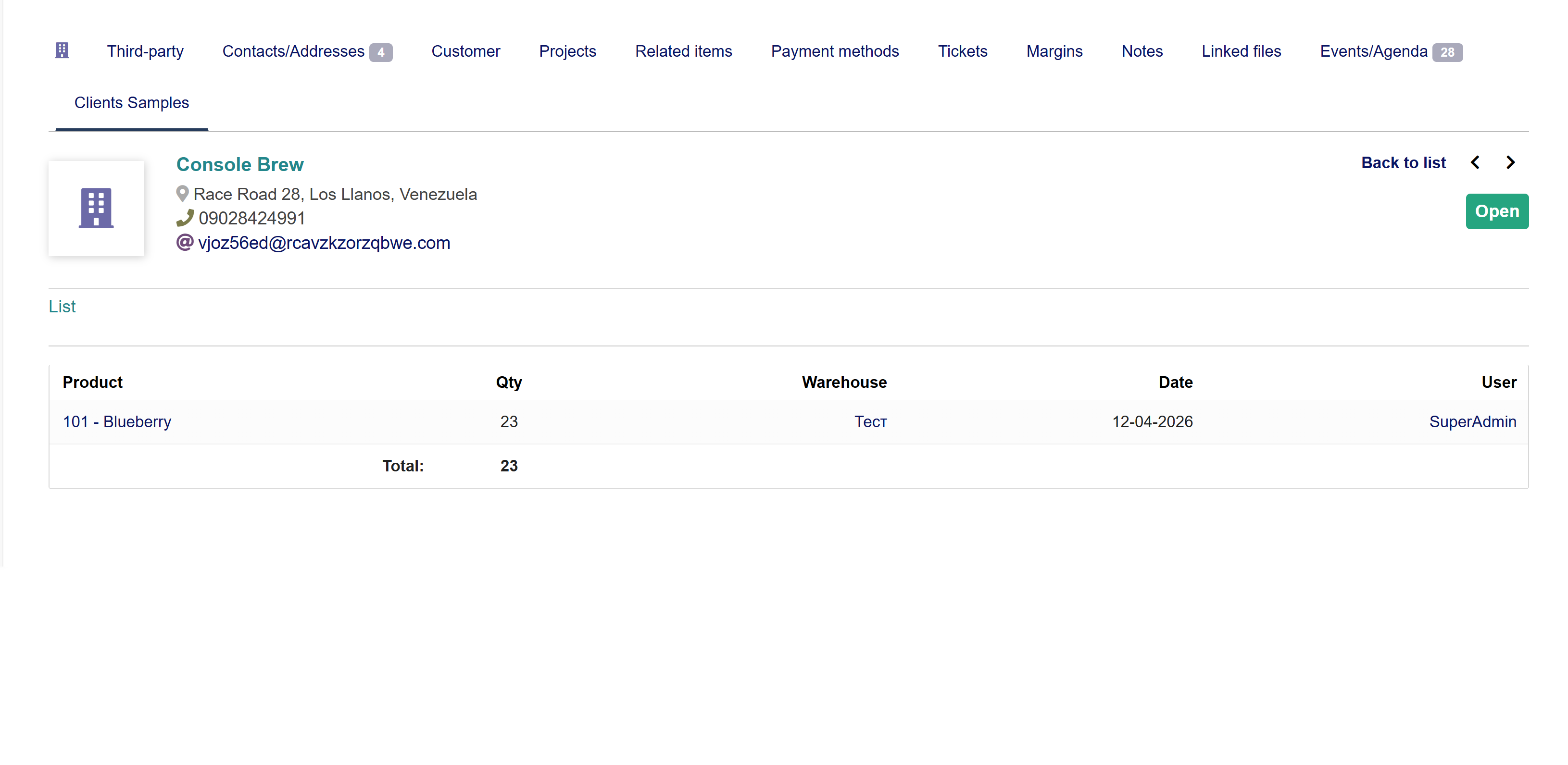This screenshot has width=1568, height=765.
Task: Select the Payment methods tab
Action: pyautogui.click(x=835, y=51)
